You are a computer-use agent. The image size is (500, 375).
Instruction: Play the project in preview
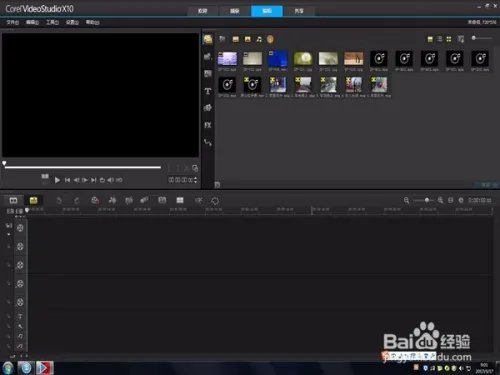(57, 180)
